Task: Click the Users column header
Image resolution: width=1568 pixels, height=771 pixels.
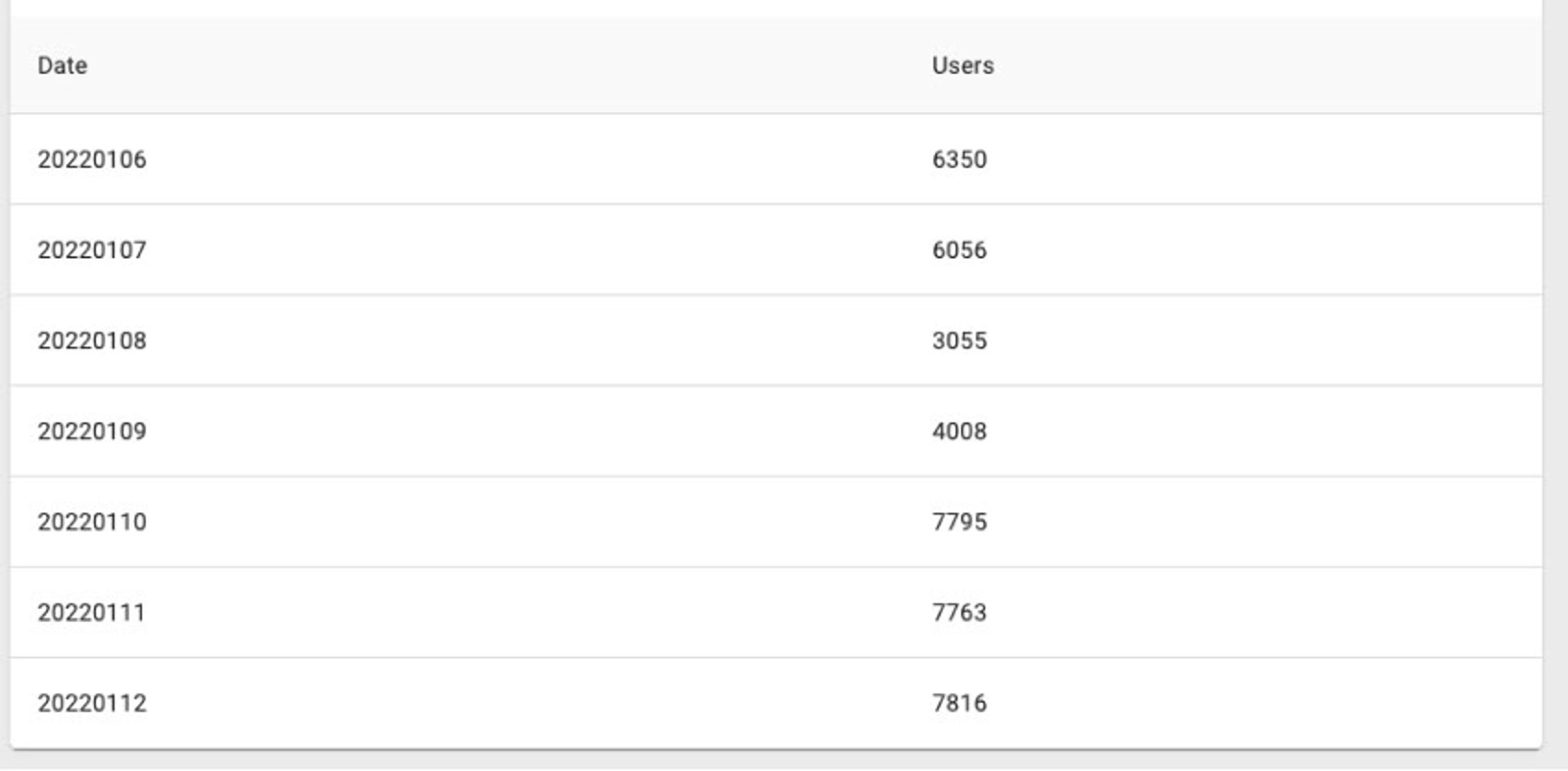Action: click(x=964, y=67)
